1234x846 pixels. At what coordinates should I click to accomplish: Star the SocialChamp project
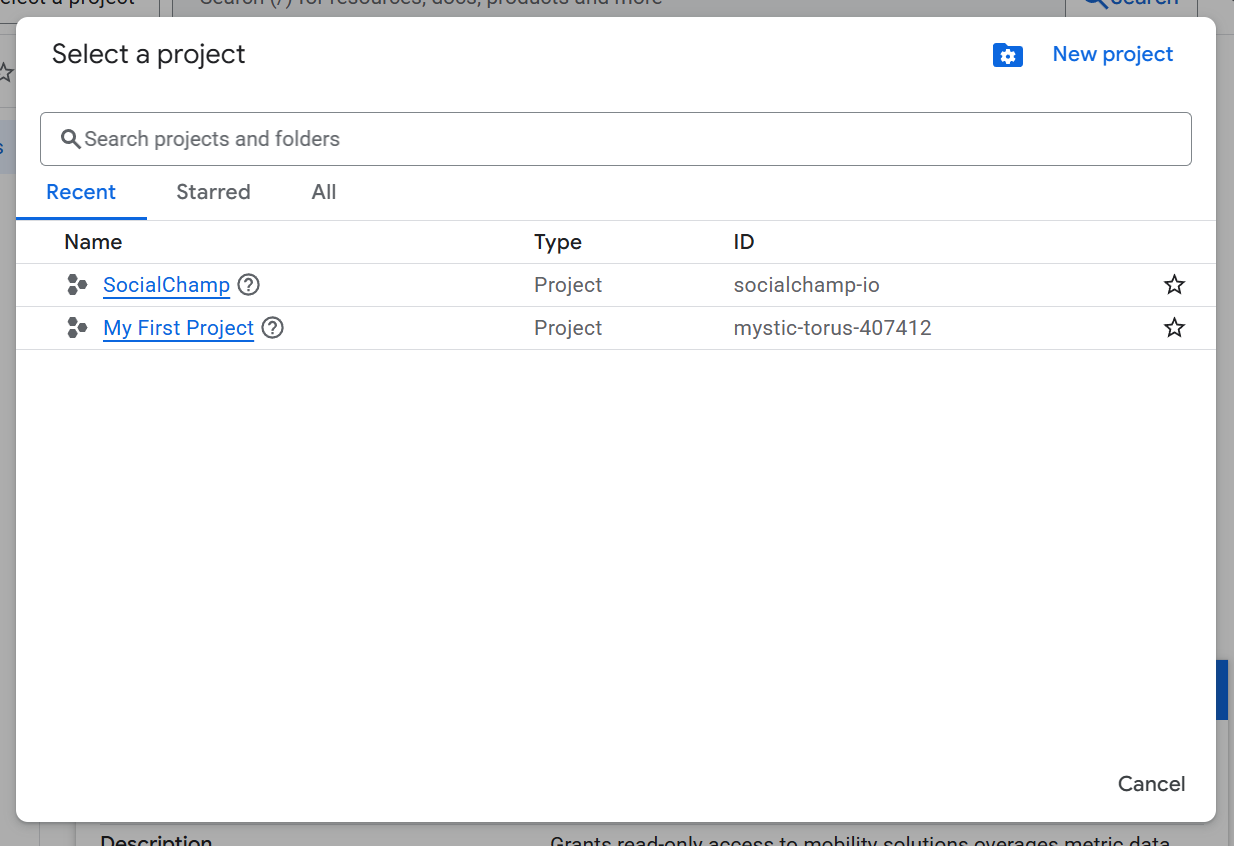pyautogui.click(x=1174, y=285)
